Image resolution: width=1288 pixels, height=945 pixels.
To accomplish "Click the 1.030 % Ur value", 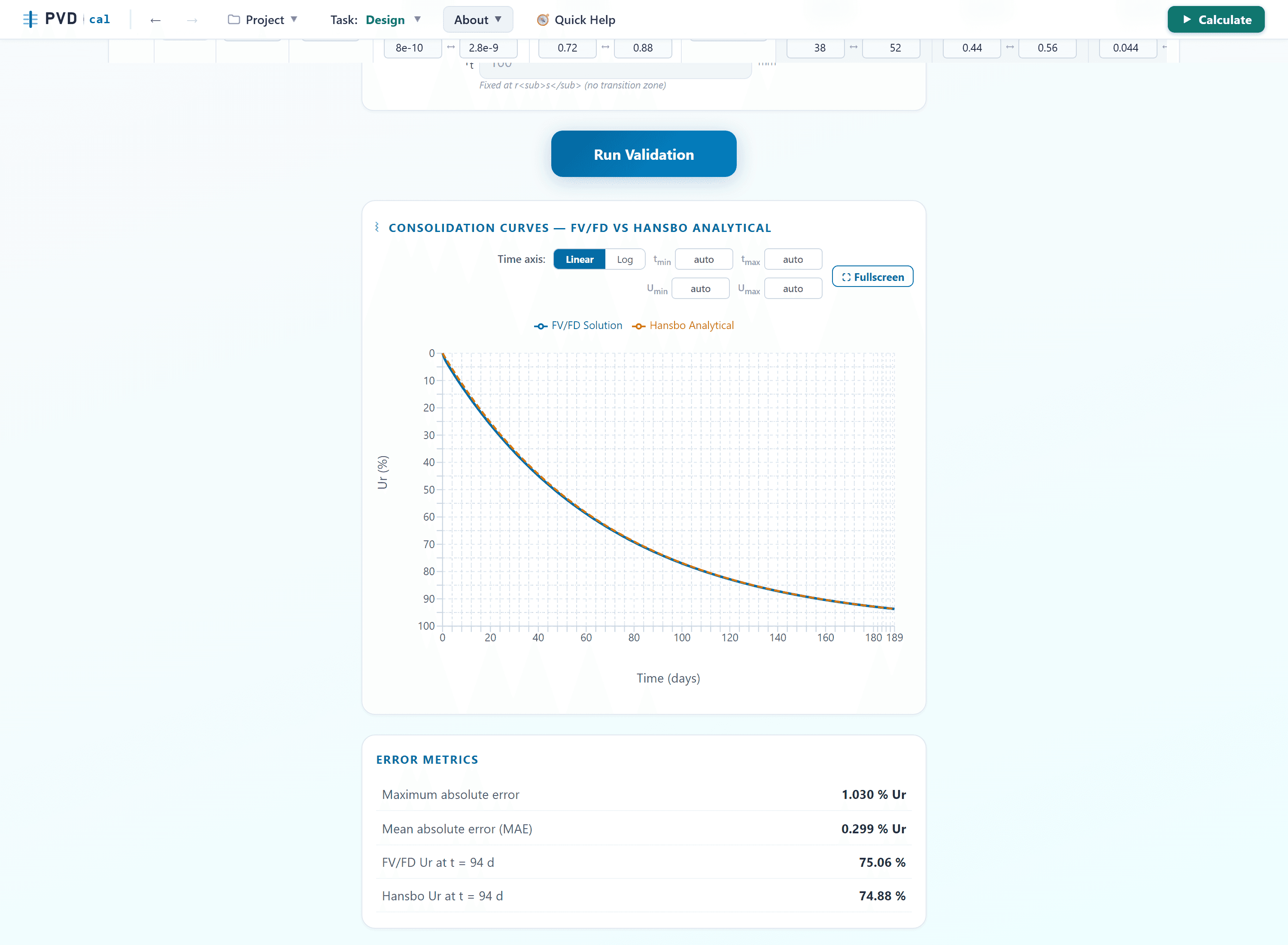I will (874, 795).
